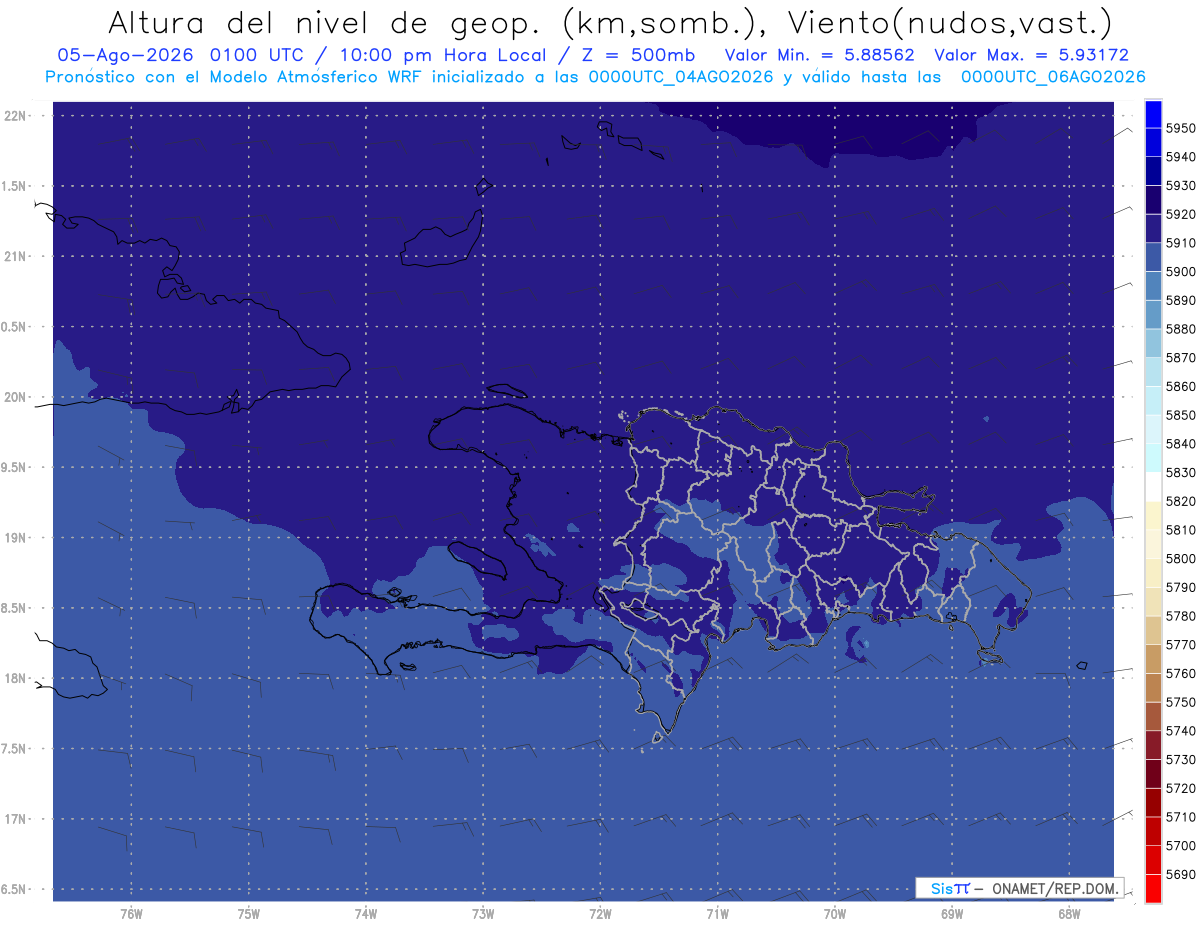
Task: Click the 5800 colorbar value label
Action: pos(1180,558)
